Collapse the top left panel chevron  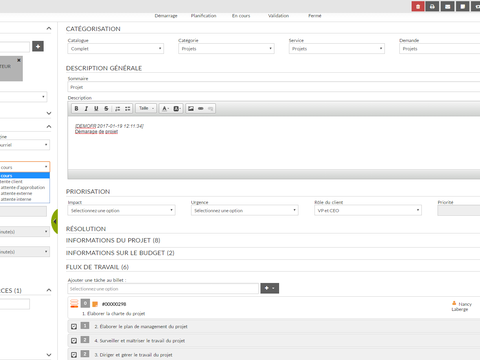pos(49,28)
